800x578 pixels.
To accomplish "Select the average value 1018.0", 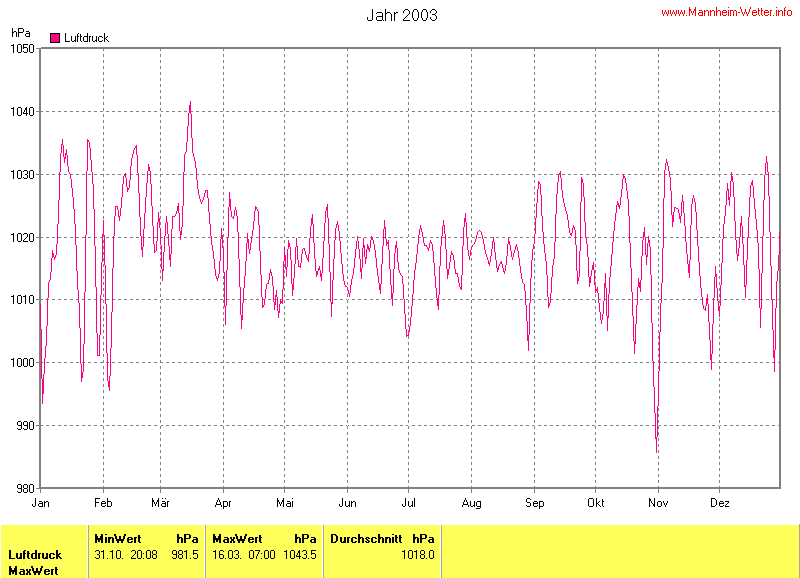I will click(418, 554).
